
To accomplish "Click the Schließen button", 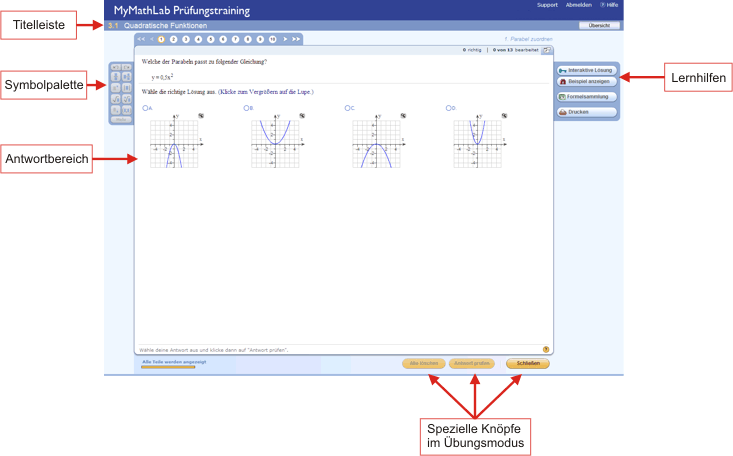I will (528, 363).
